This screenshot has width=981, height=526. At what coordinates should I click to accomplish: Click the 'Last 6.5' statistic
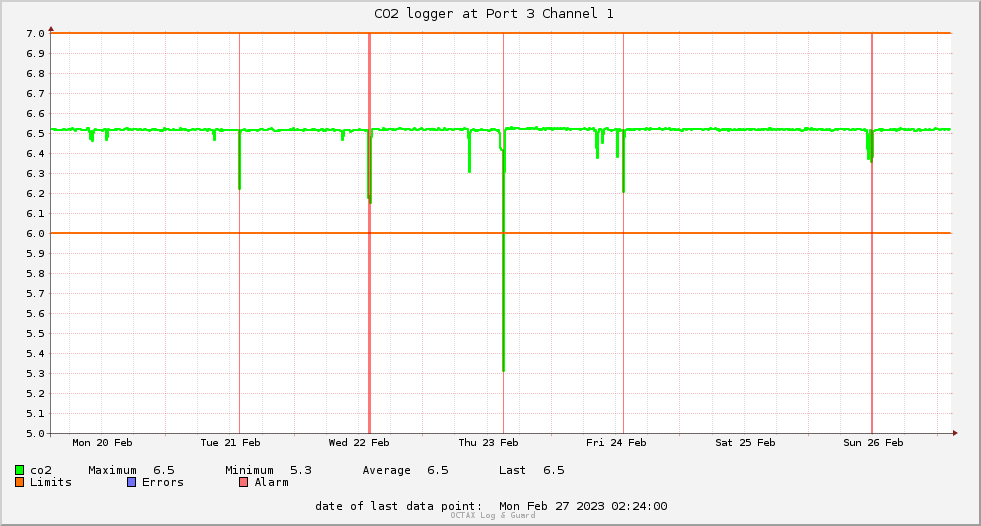click(532, 470)
